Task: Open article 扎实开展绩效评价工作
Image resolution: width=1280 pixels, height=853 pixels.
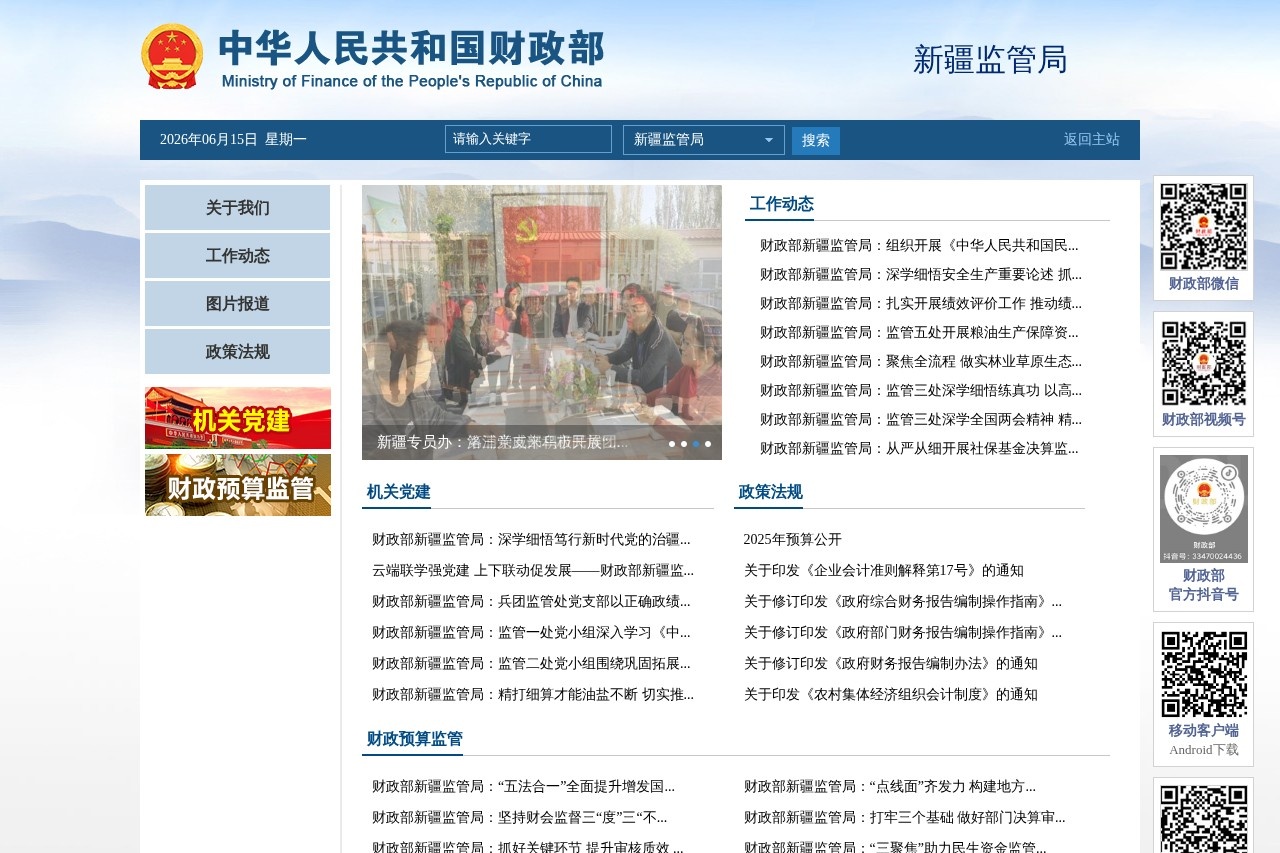Action: click(x=921, y=304)
